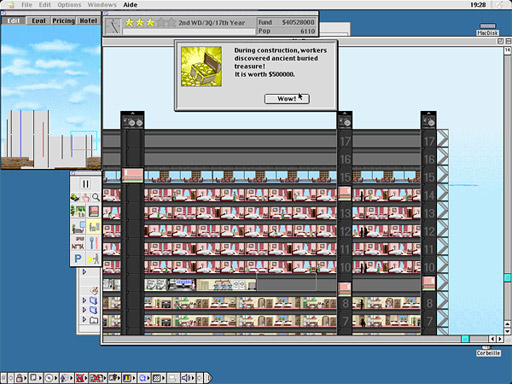Screen dimensions: 512x384
Task: Click the left elevator machine room on top
Action: click(x=132, y=120)
